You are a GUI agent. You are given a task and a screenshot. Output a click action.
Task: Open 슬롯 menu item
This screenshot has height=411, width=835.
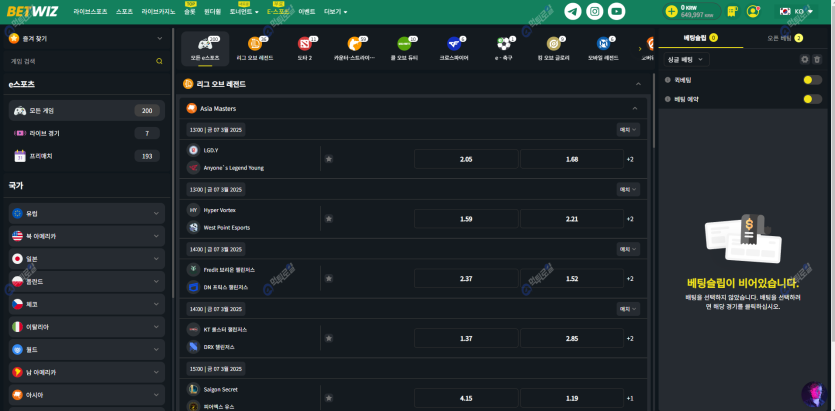(x=190, y=12)
